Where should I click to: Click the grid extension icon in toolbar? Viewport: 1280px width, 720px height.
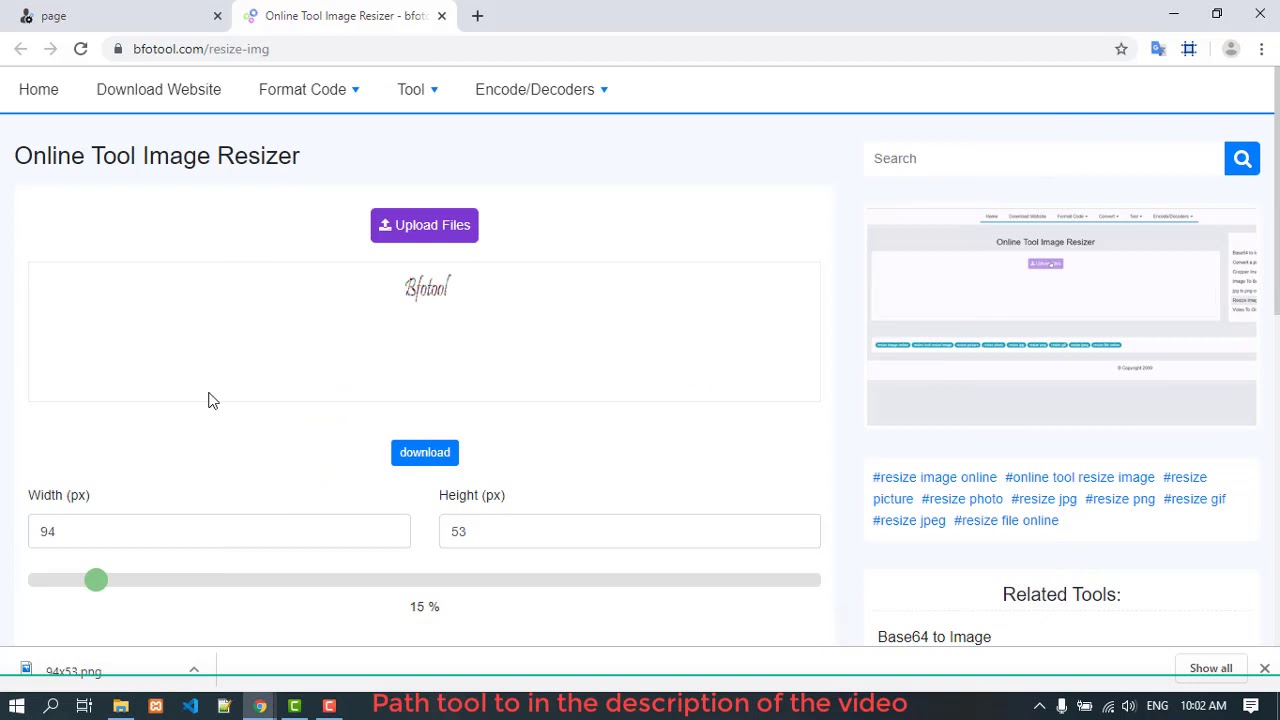click(1189, 49)
